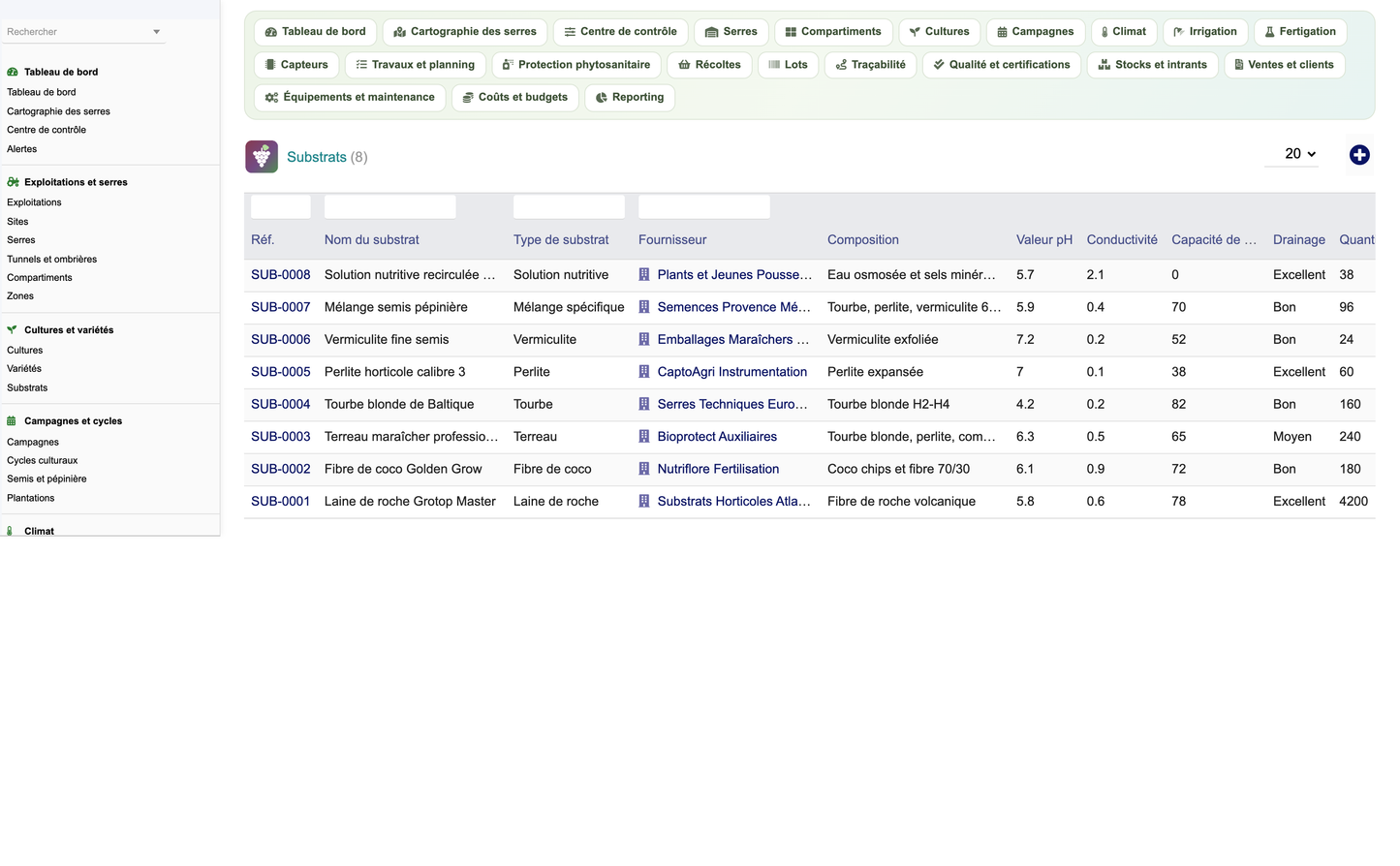The height and width of the screenshot is (866, 1400).
Task: Select sidebar item Variétés
Action: pyautogui.click(x=24, y=369)
